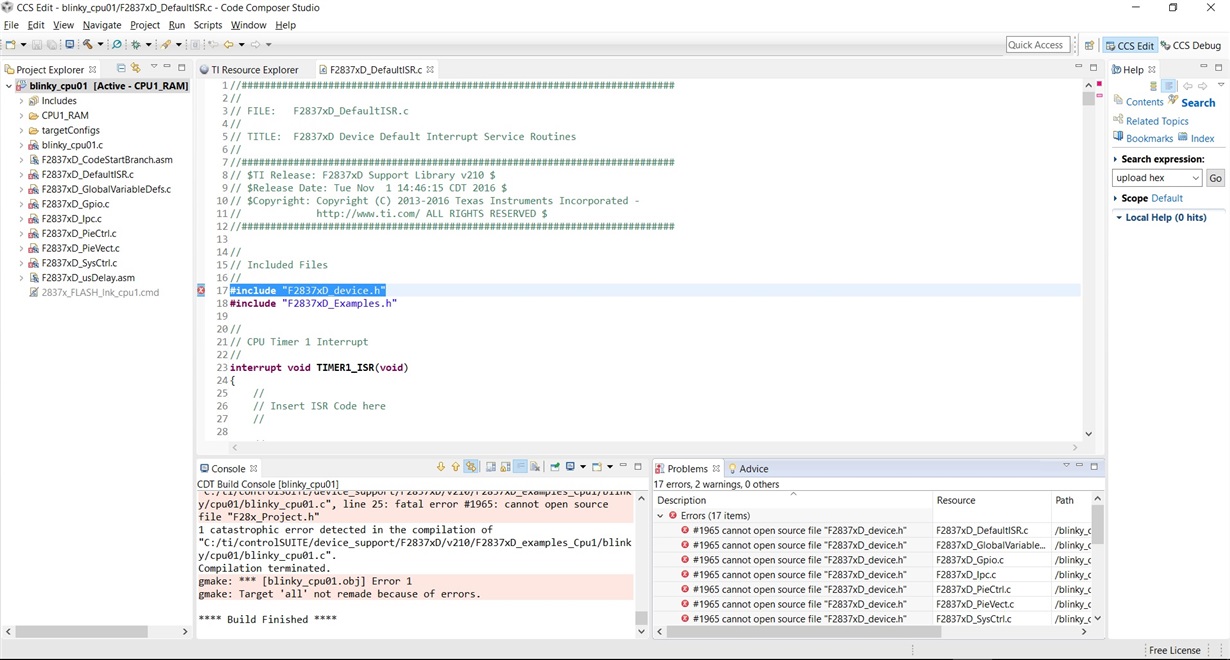Switch to the Advice tab

[748, 468]
